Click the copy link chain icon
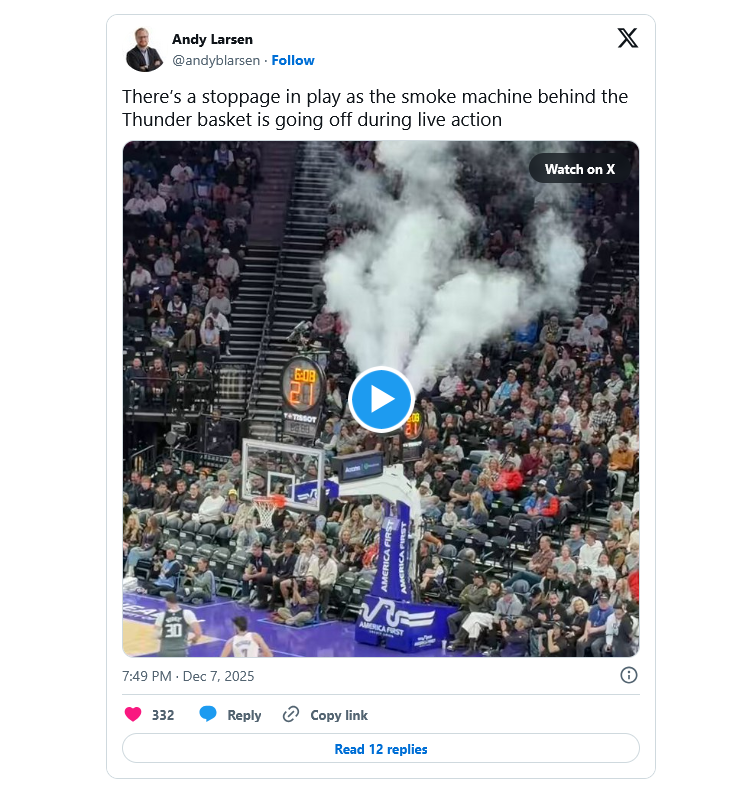This screenshot has width=741, height=792. 291,715
